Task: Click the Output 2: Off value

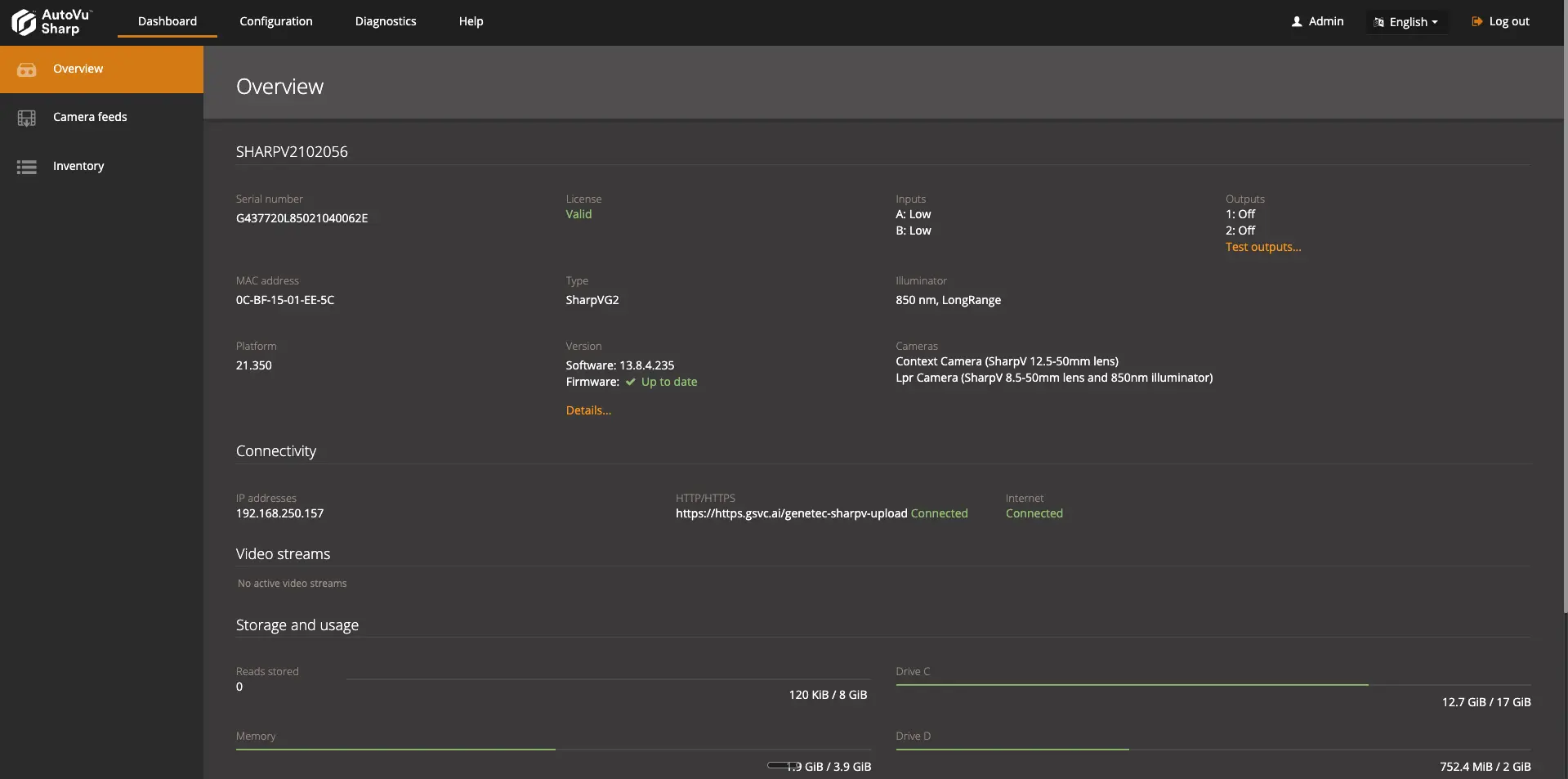Action: (1240, 231)
